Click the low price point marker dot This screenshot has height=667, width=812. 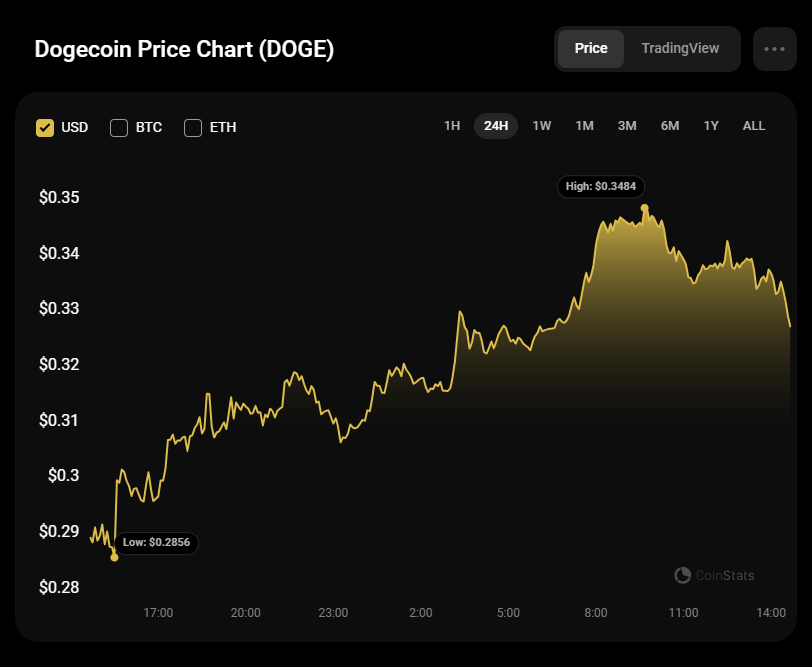point(114,558)
